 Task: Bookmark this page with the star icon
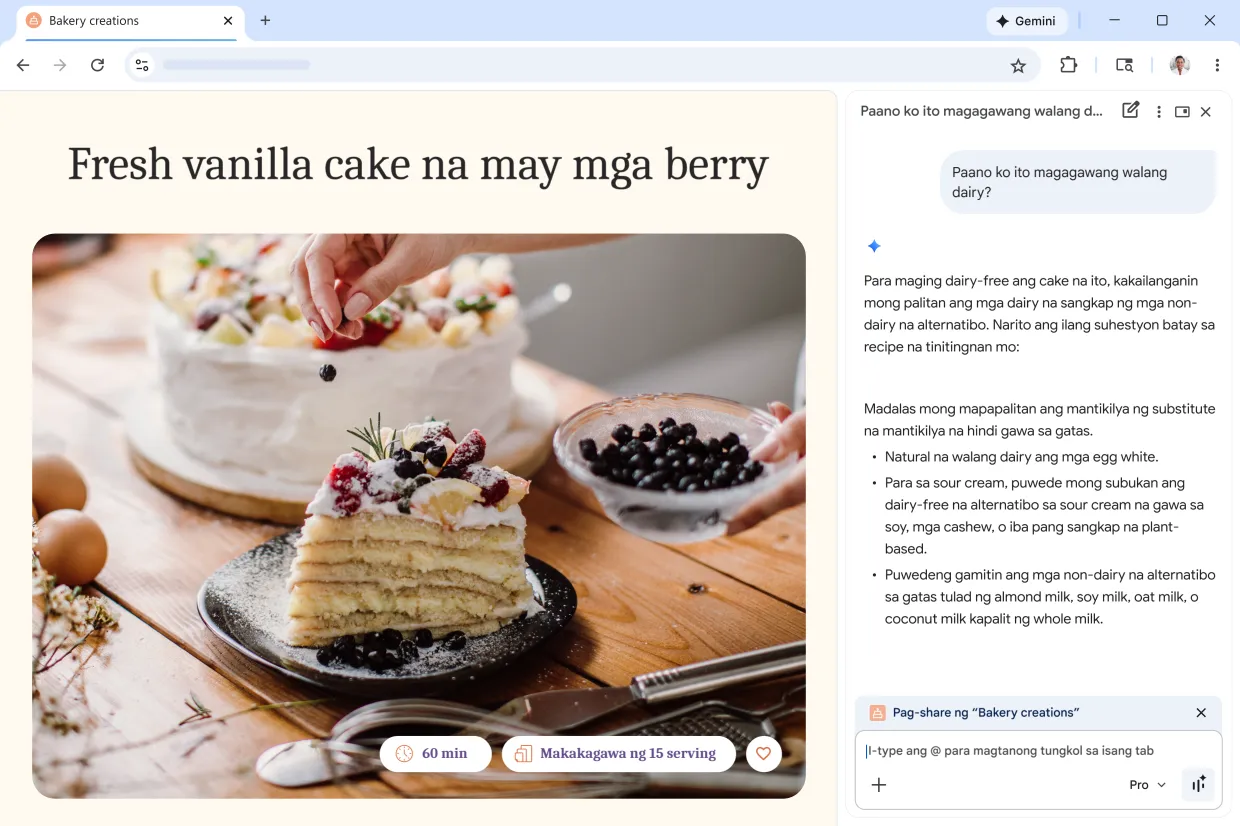click(x=1018, y=66)
